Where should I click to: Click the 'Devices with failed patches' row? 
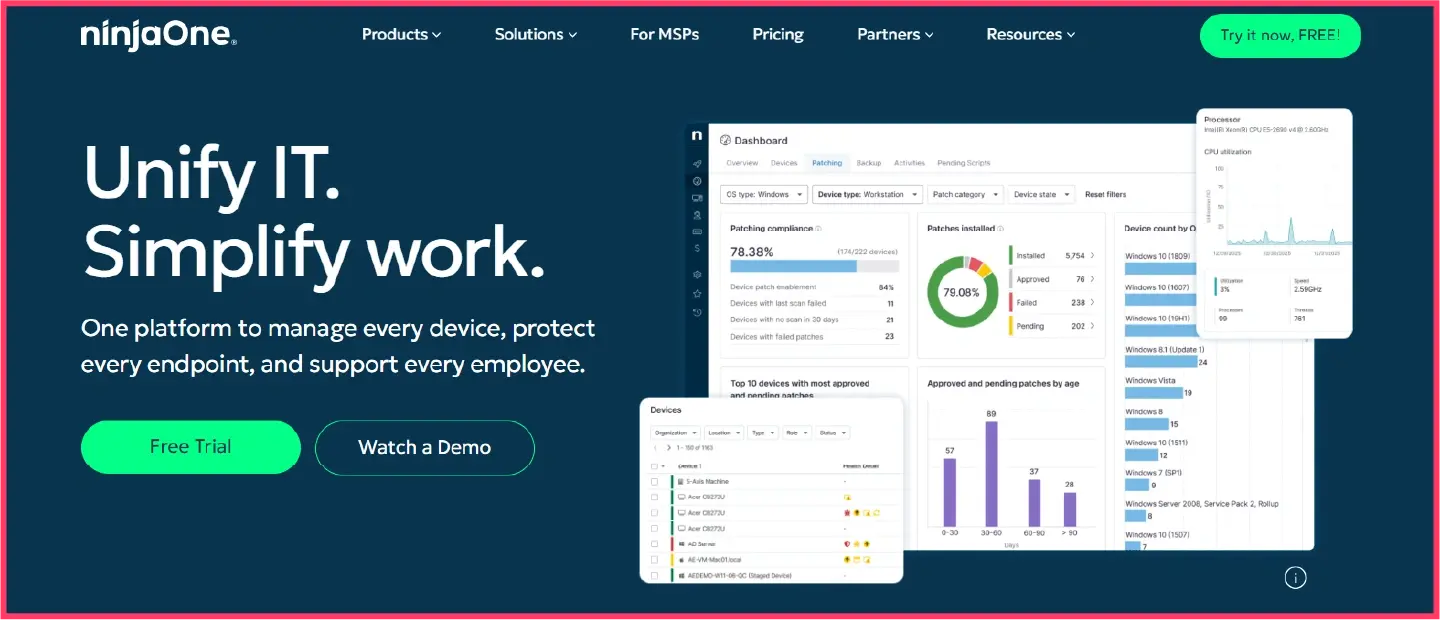[812, 337]
